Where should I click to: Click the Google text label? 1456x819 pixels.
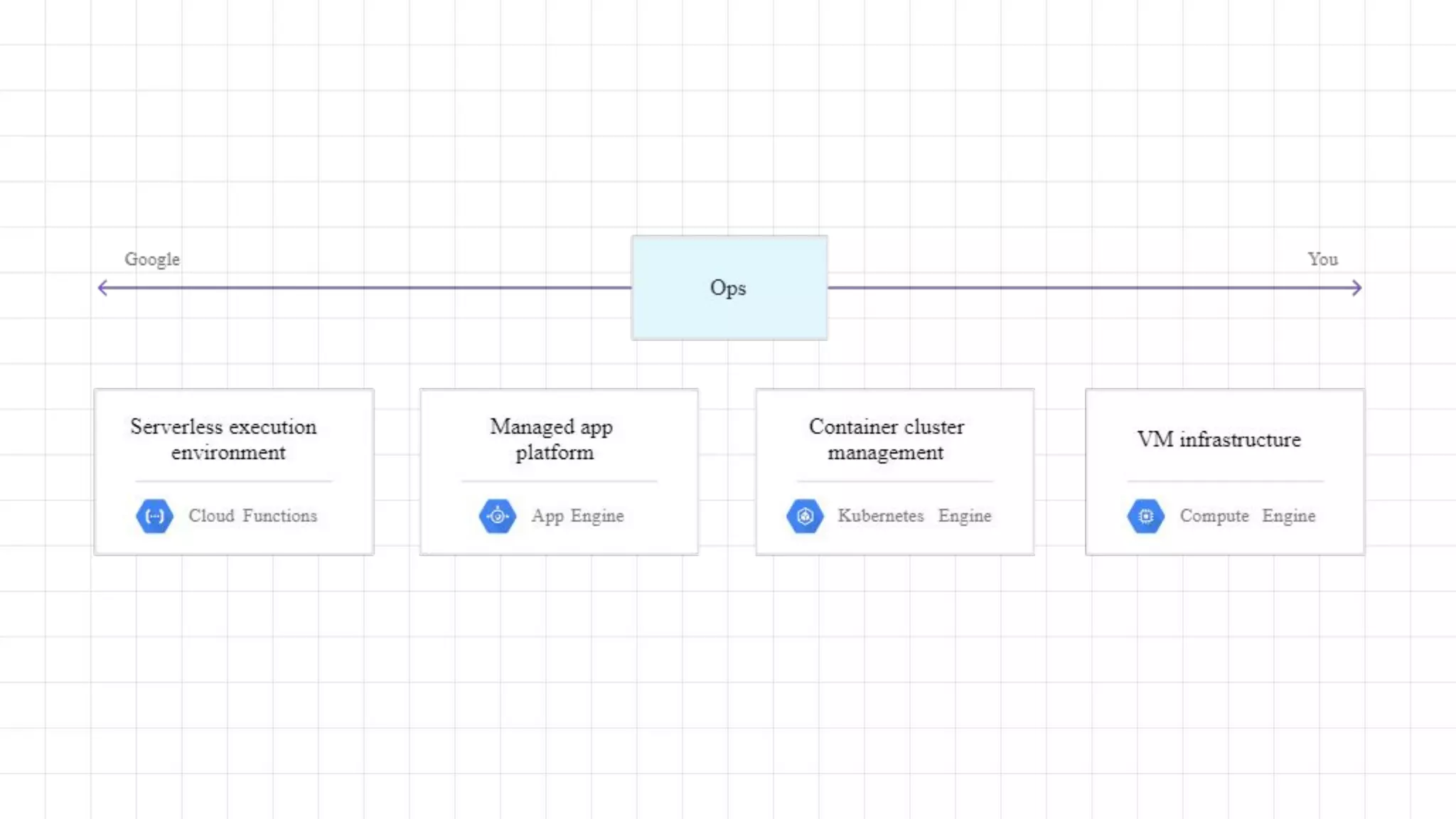click(152, 259)
